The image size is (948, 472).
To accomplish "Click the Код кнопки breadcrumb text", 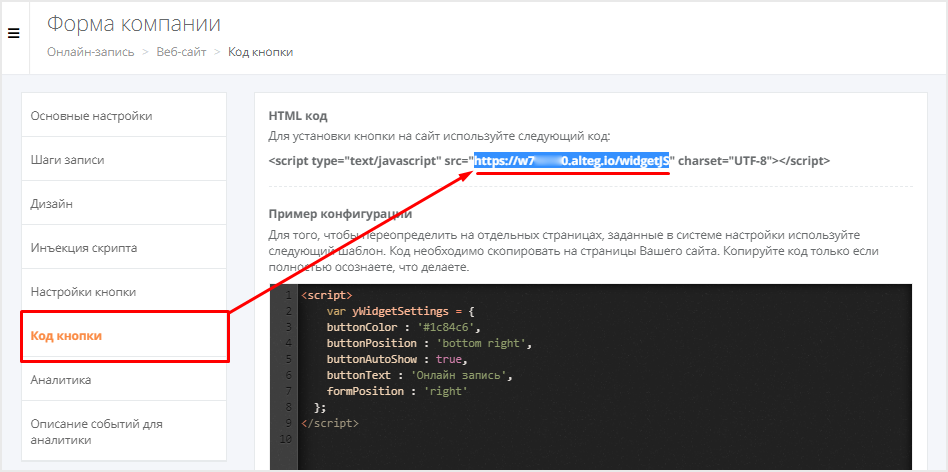I will (261, 52).
